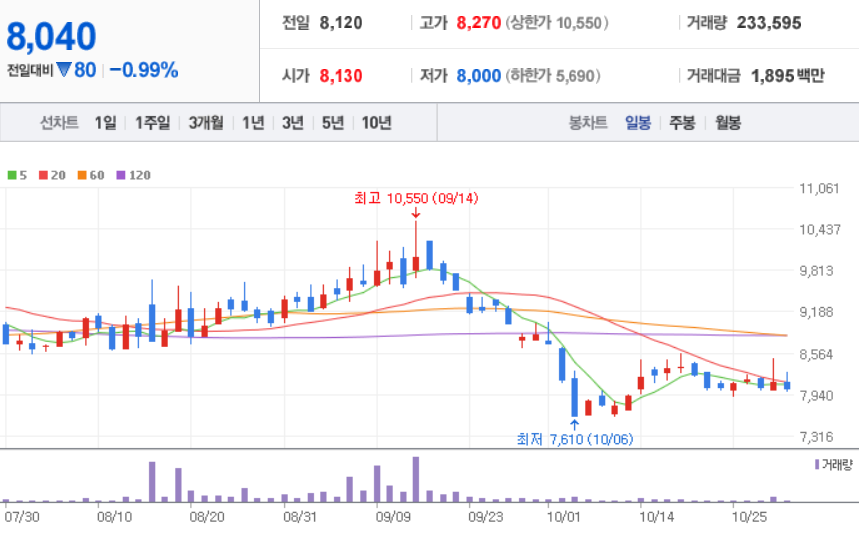This screenshot has height=540, width=859.
Task: Switch to the 1년 line chart
Action: pos(253,123)
